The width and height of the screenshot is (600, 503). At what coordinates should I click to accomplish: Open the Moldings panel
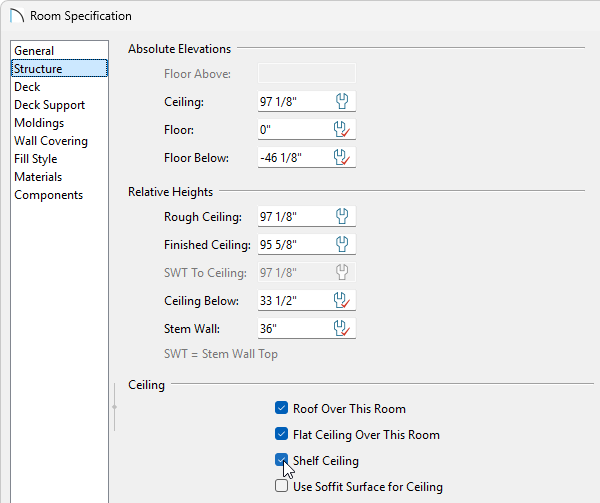[59, 123]
